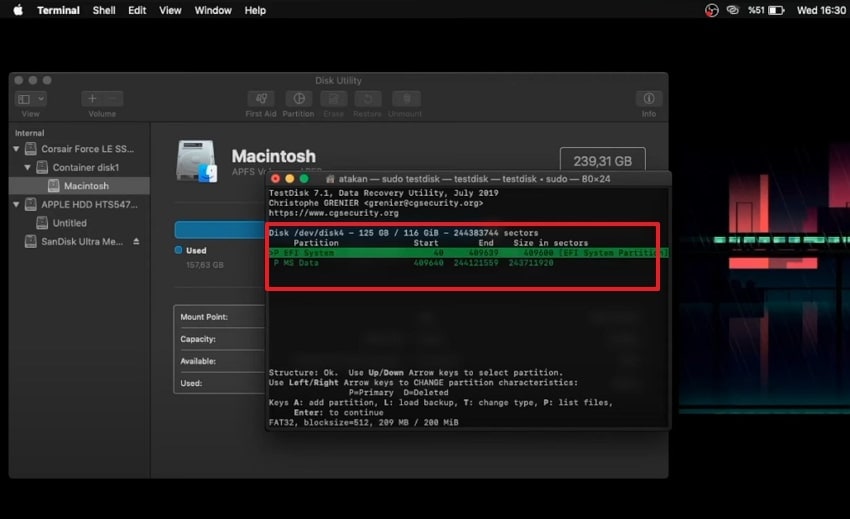Click the 157,63 GB used value

(x=204, y=265)
